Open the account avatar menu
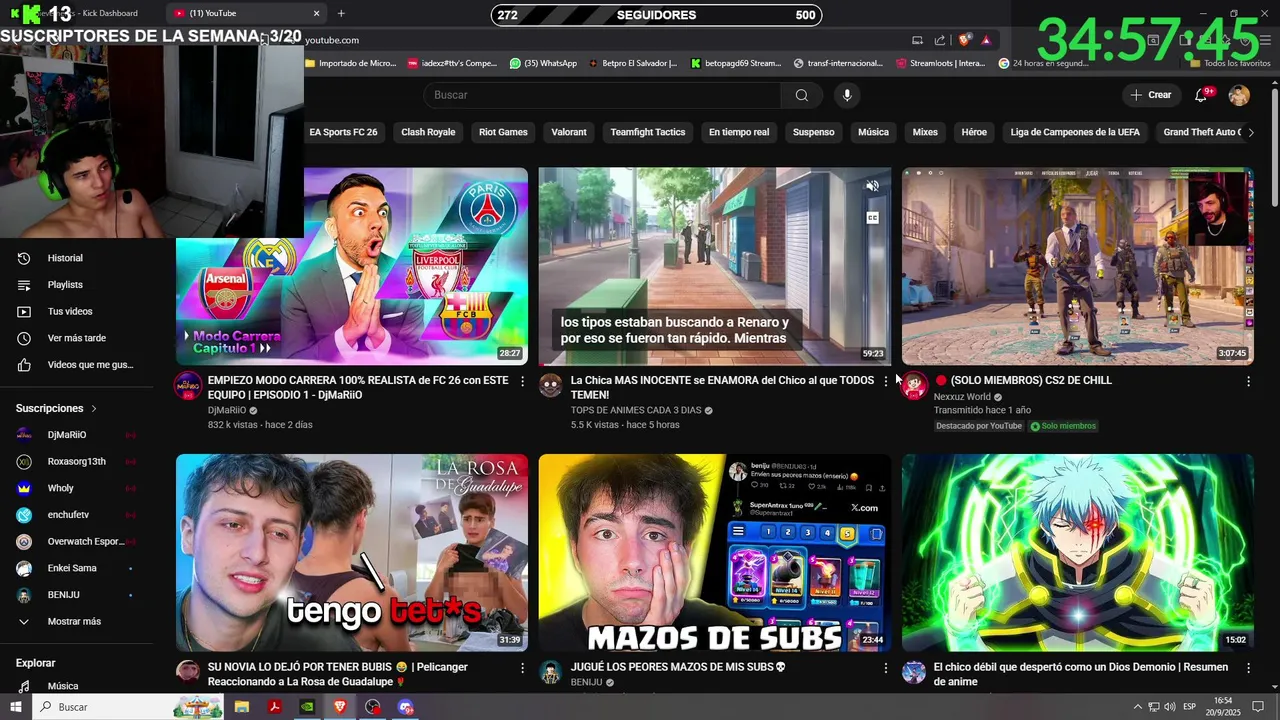Image resolution: width=1280 pixels, height=720 pixels. point(1239,95)
